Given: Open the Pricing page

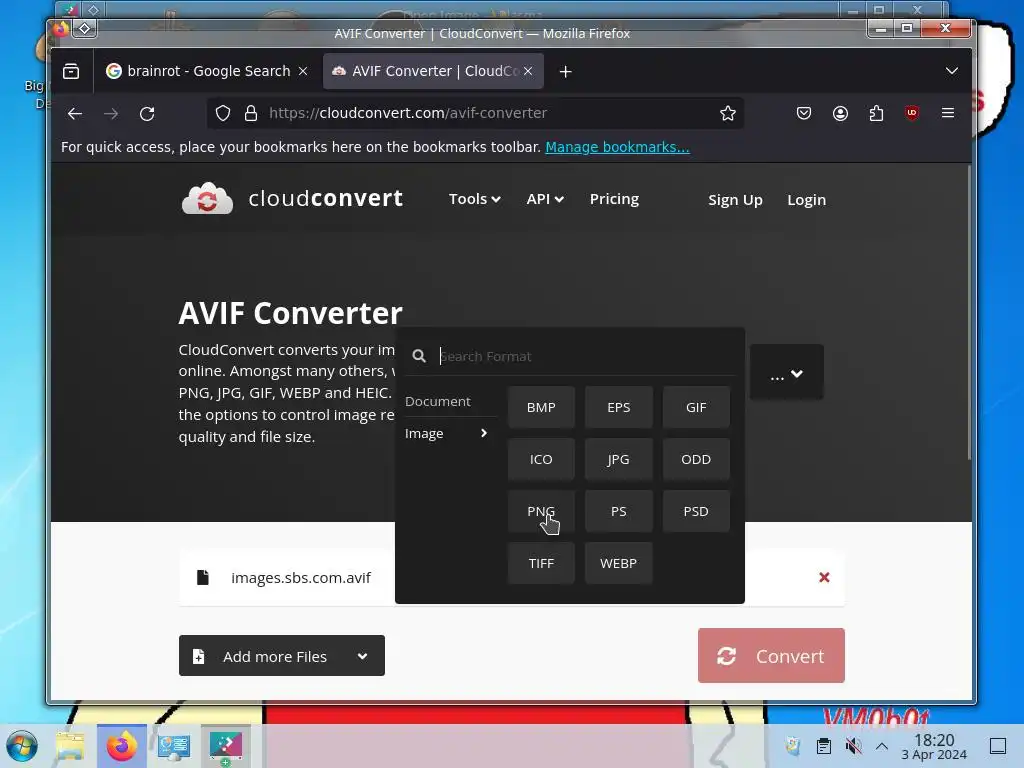Looking at the screenshot, I should pos(615,199).
